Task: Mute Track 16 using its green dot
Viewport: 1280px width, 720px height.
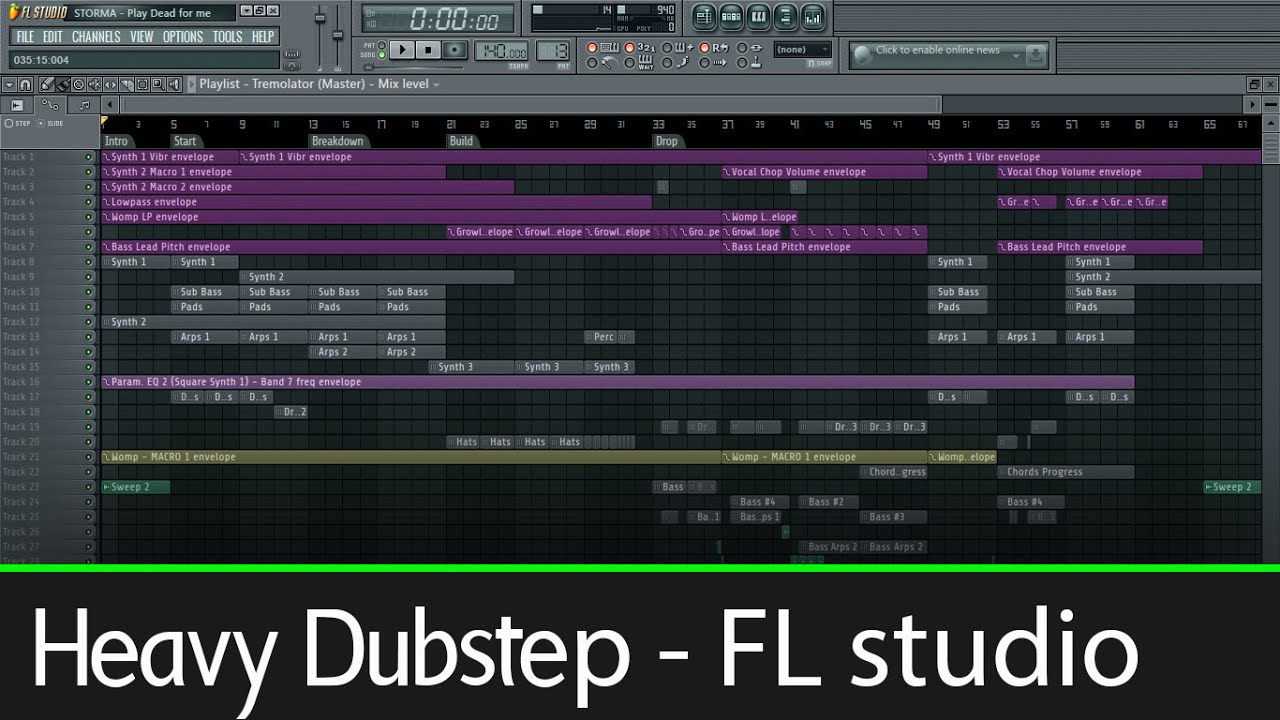Action: click(x=88, y=382)
